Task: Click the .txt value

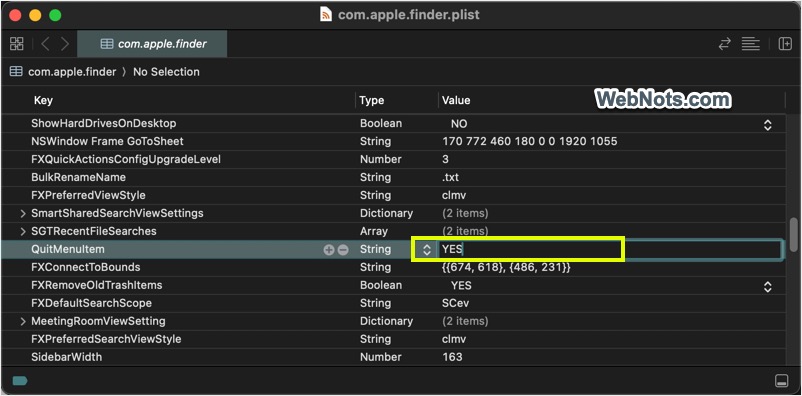Action: 451,178
